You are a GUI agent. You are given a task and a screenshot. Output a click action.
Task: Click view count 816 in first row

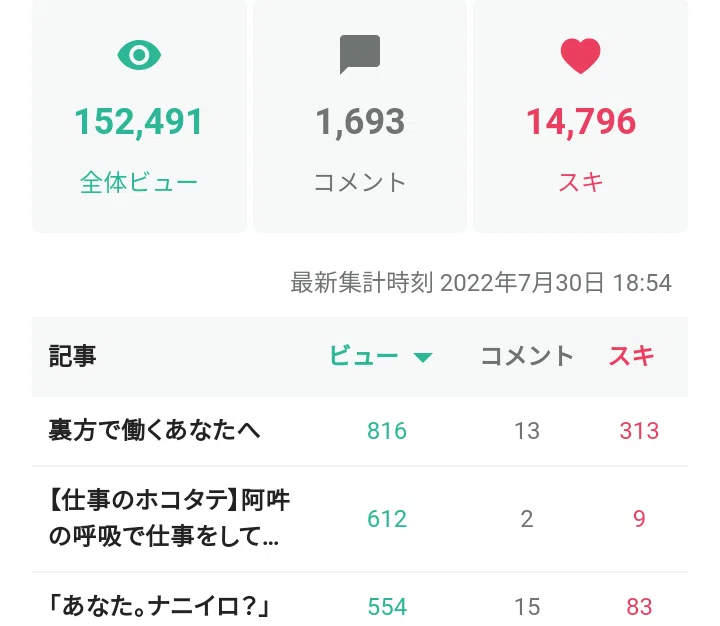coord(387,431)
